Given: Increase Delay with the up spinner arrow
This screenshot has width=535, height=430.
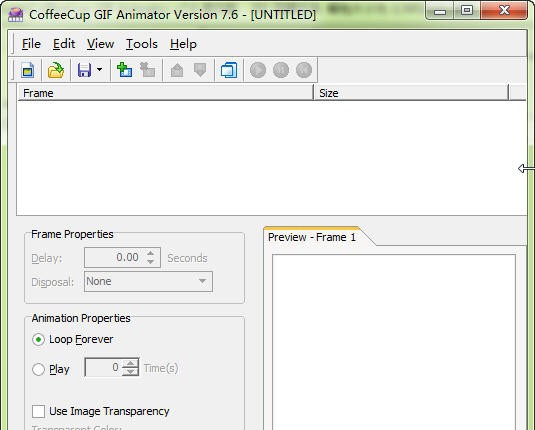Looking at the screenshot, I should 150,254.
